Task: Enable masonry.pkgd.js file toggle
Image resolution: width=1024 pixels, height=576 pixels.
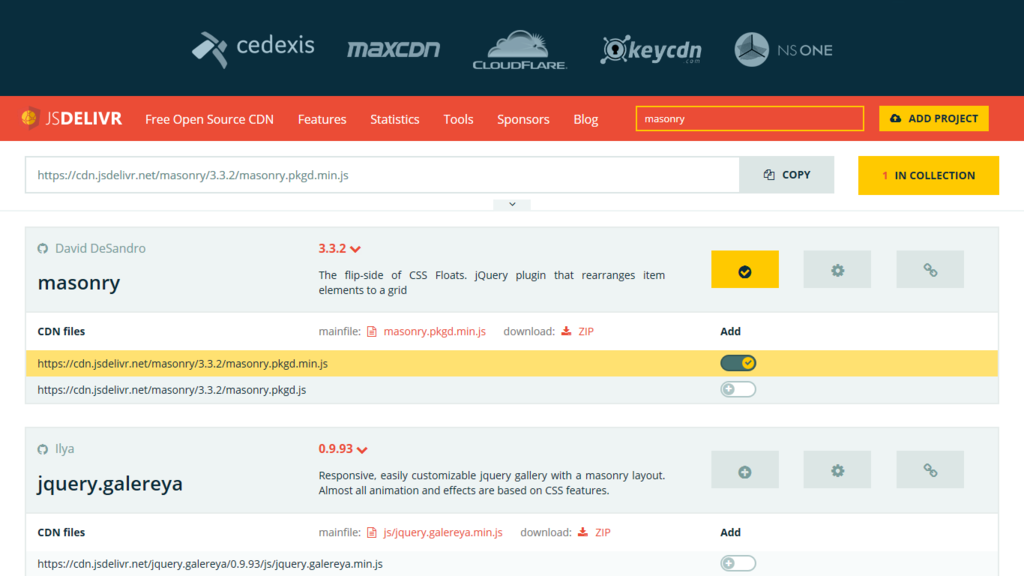Action: (738, 389)
